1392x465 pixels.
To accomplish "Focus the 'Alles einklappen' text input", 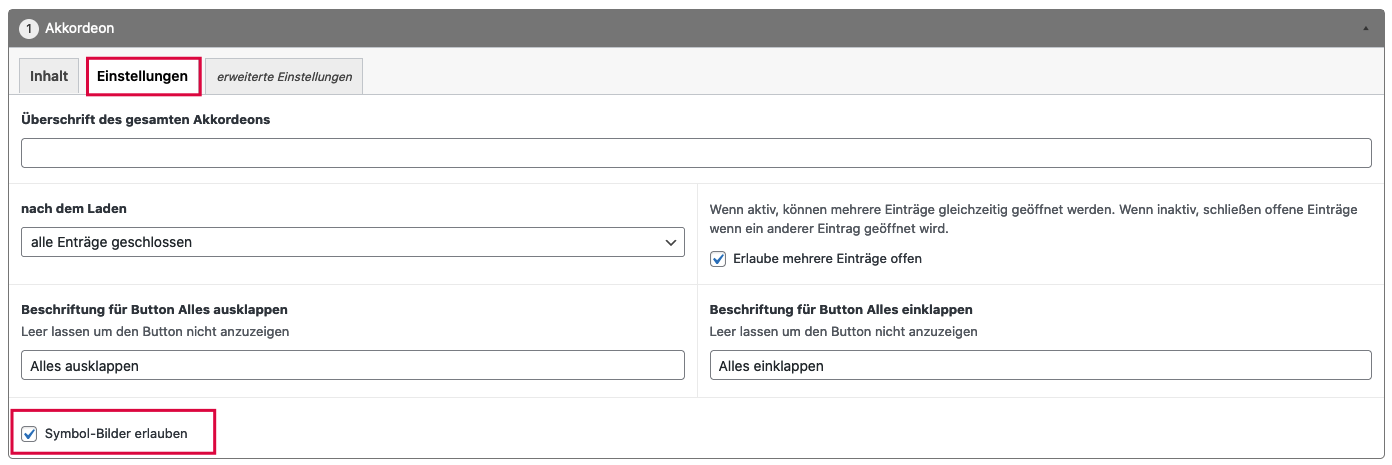I will coord(1040,365).
